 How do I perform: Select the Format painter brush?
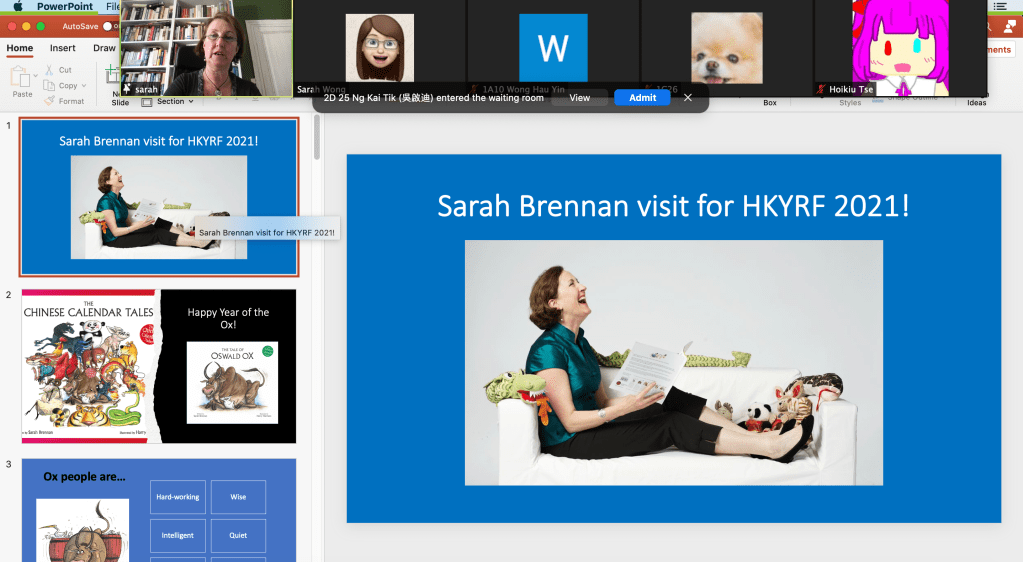coord(49,101)
